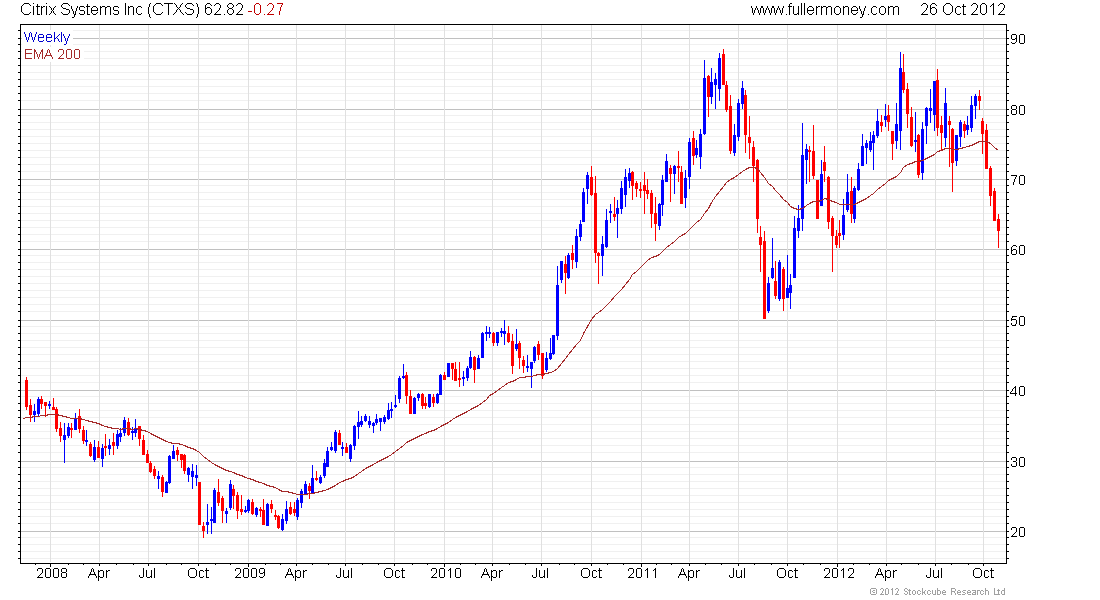Click the Jul label between 2010 and 2011
Image resolution: width=1100 pixels, height=600 pixels.
coord(540,573)
